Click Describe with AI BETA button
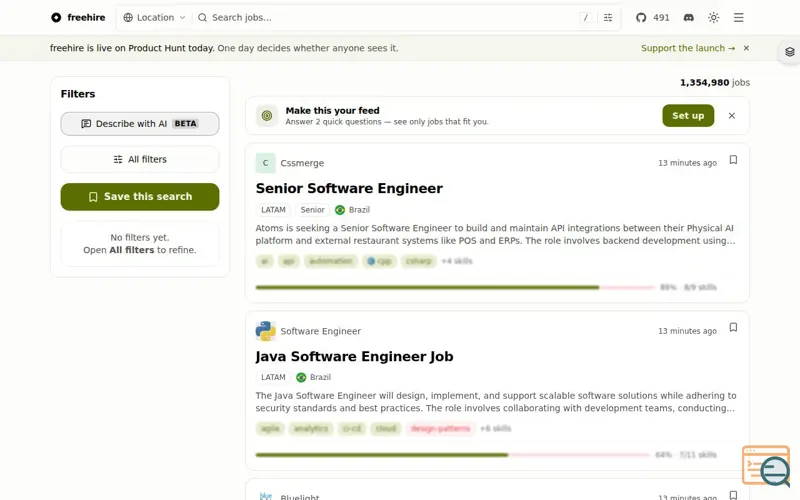The image size is (800, 500). tap(140, 123)
